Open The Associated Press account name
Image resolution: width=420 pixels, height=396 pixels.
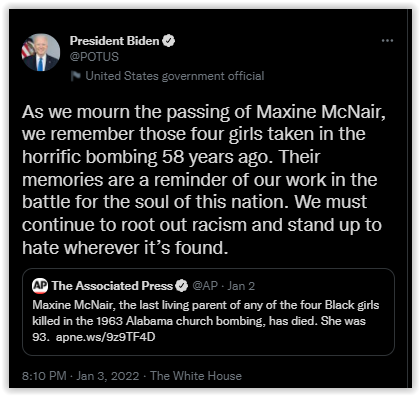[x=112, y=286]
